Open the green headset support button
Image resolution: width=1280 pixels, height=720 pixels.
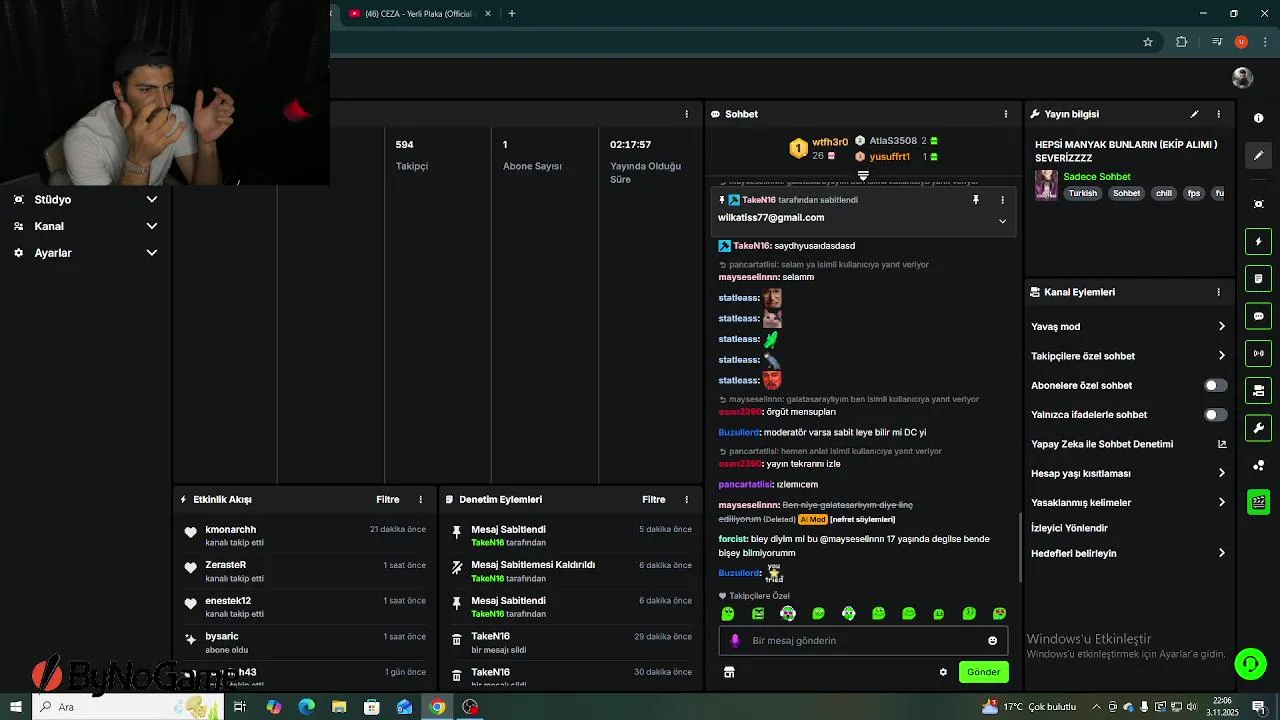point(1249,663)
